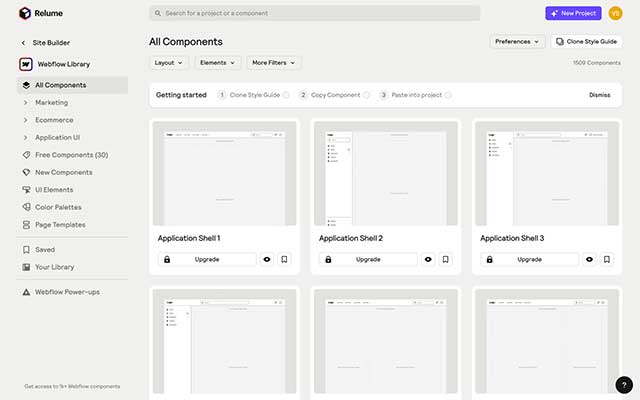Preview Application Shell 1 with eye icon
Screen dimensions: 640x400
point(267,259)
